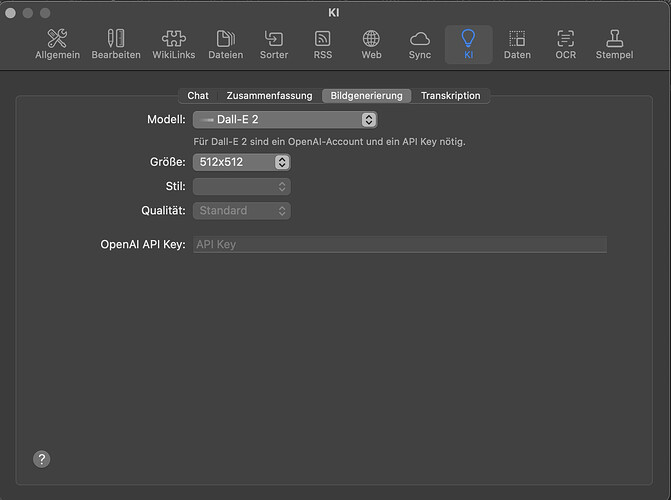The image size is (671, 500).
Task: Open the Dateien settings pane
Action: (x=226, y=45)
